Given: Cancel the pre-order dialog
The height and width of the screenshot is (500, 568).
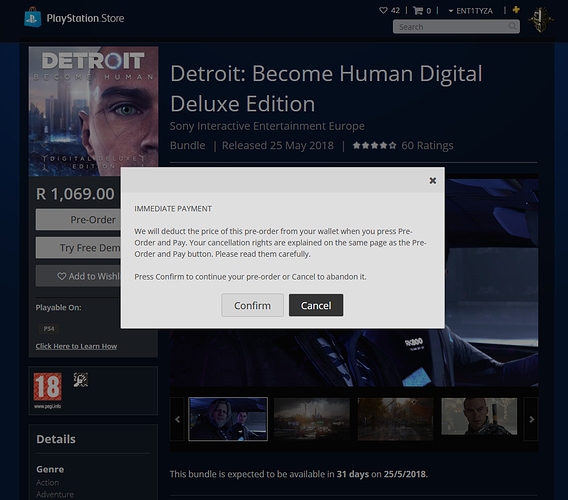Looking at the screenshot, I should point(316,305).
